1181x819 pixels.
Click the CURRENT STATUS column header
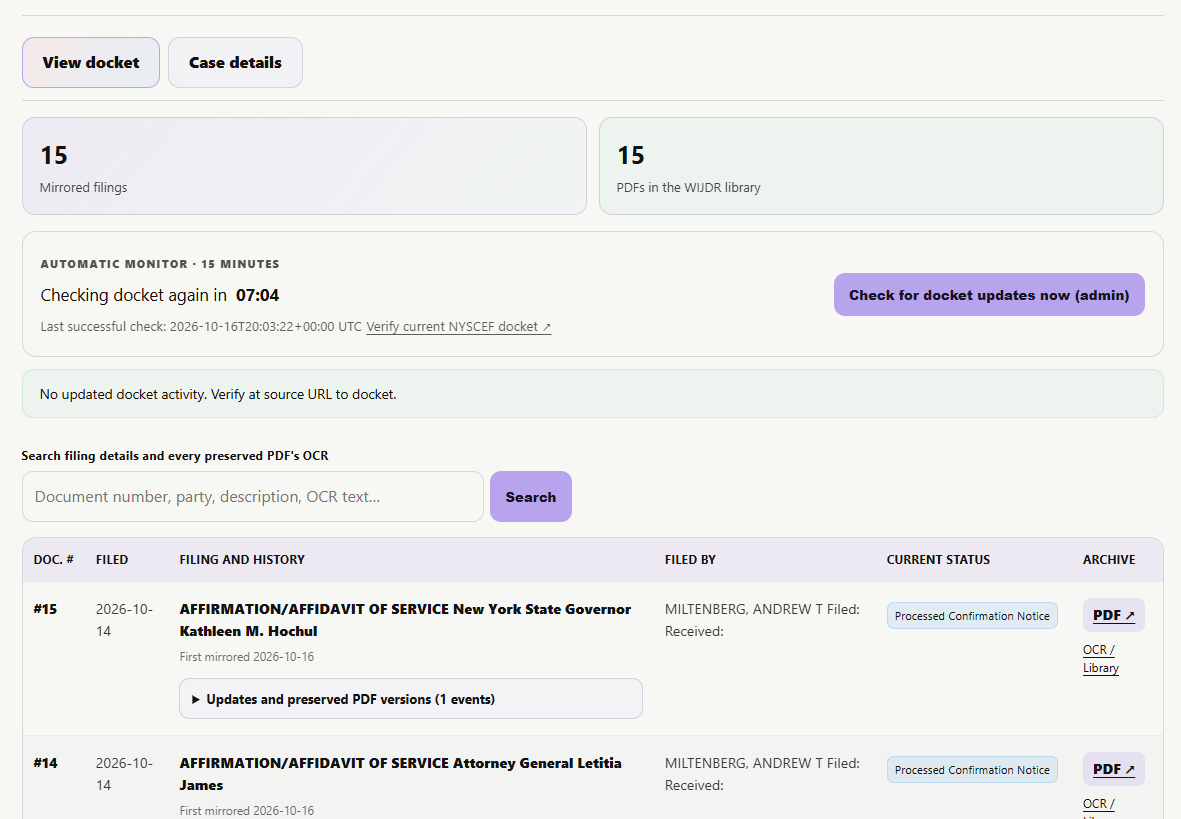938,560
